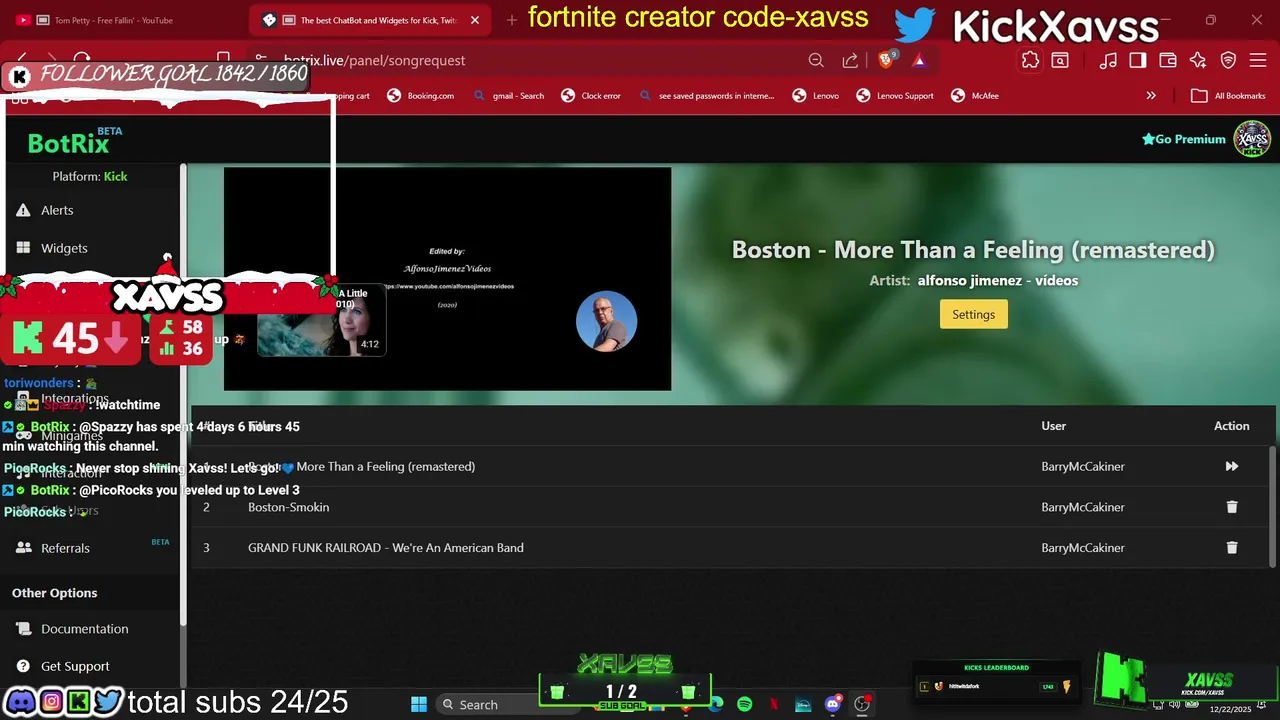Toggle the browser sidebar panel icon

click(x=1138, y=60)
